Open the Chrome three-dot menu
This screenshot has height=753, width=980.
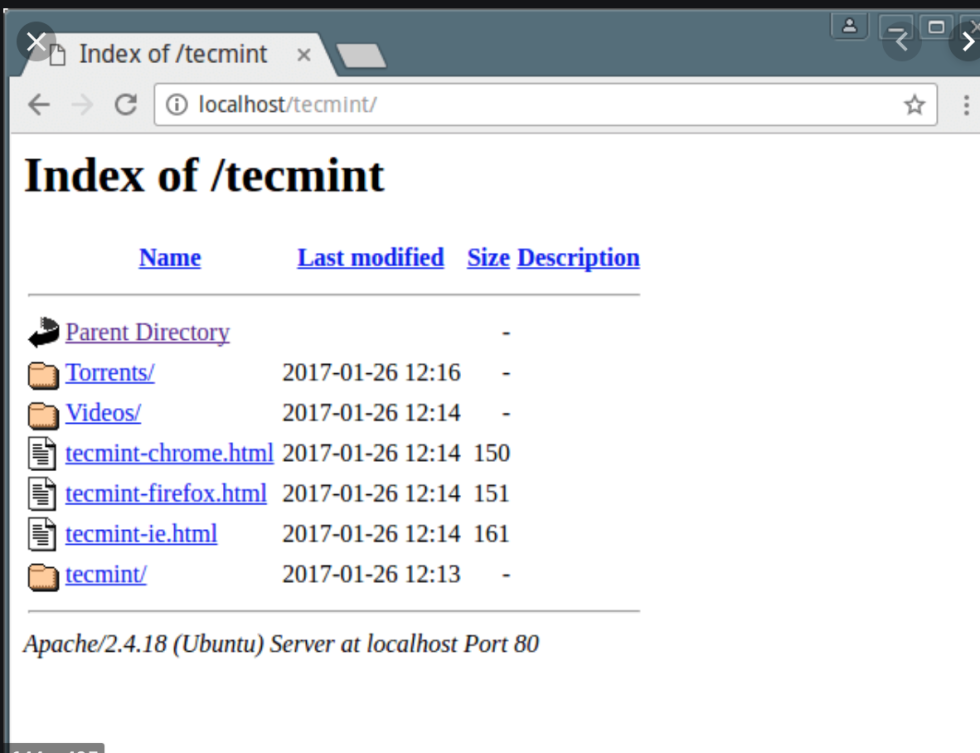point(966,105)
